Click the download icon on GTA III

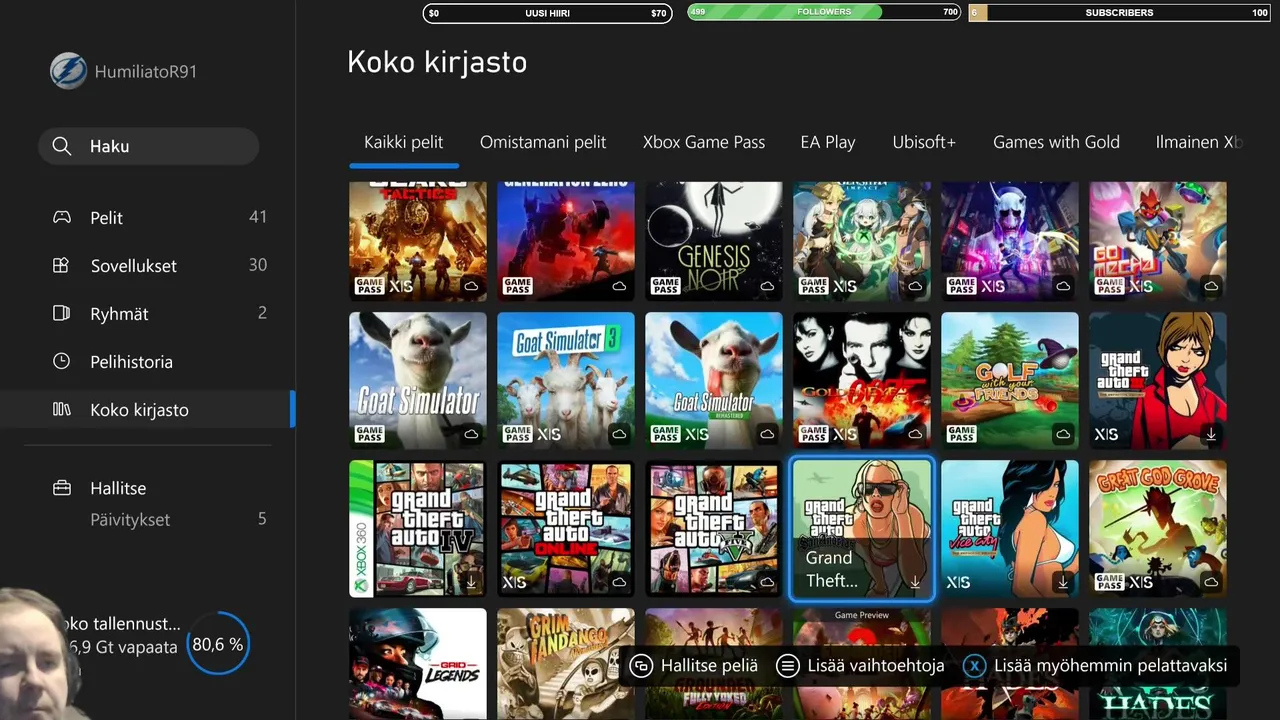(1211, 434)
